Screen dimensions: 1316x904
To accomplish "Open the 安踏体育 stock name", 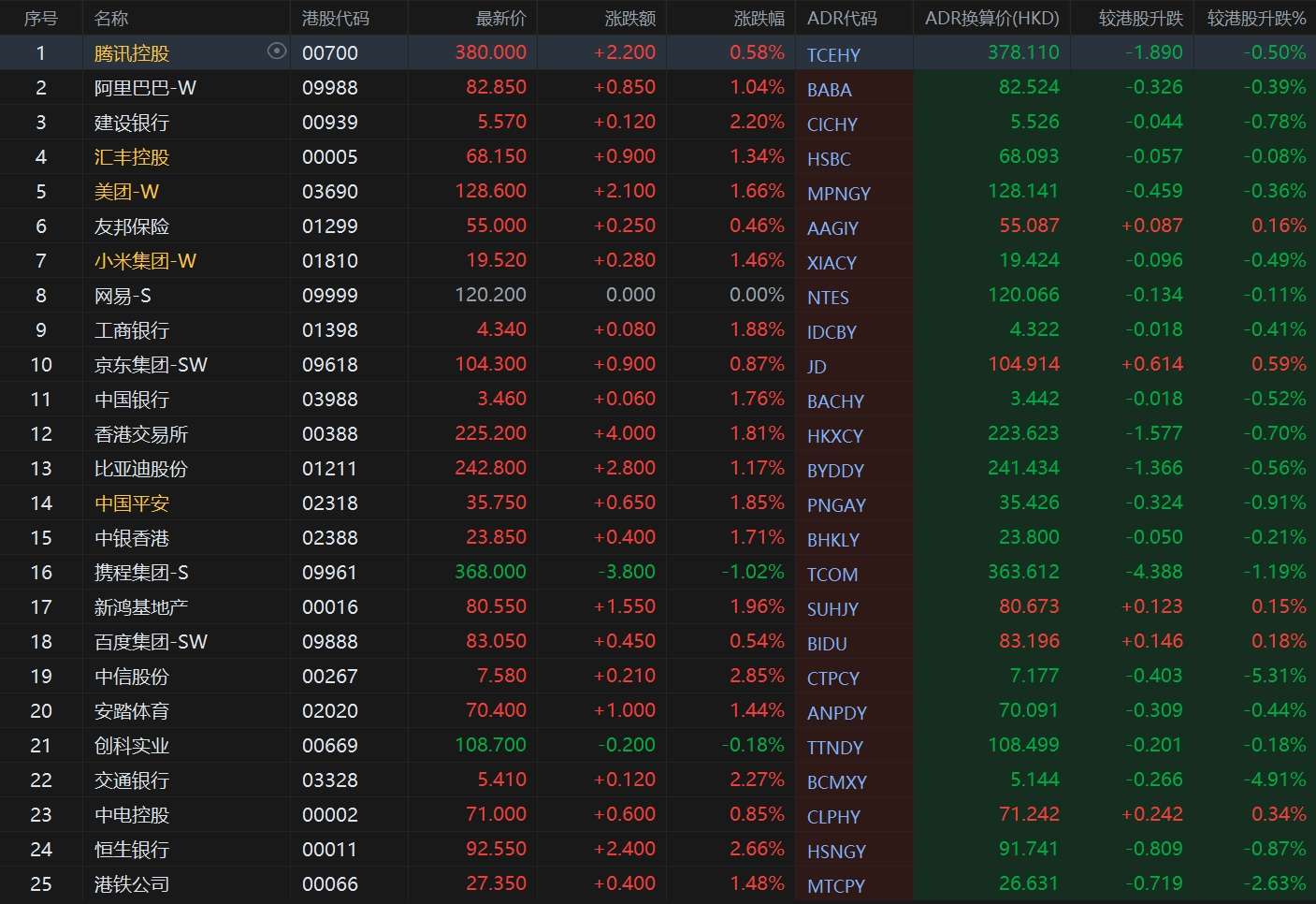I will pos(132,711).
